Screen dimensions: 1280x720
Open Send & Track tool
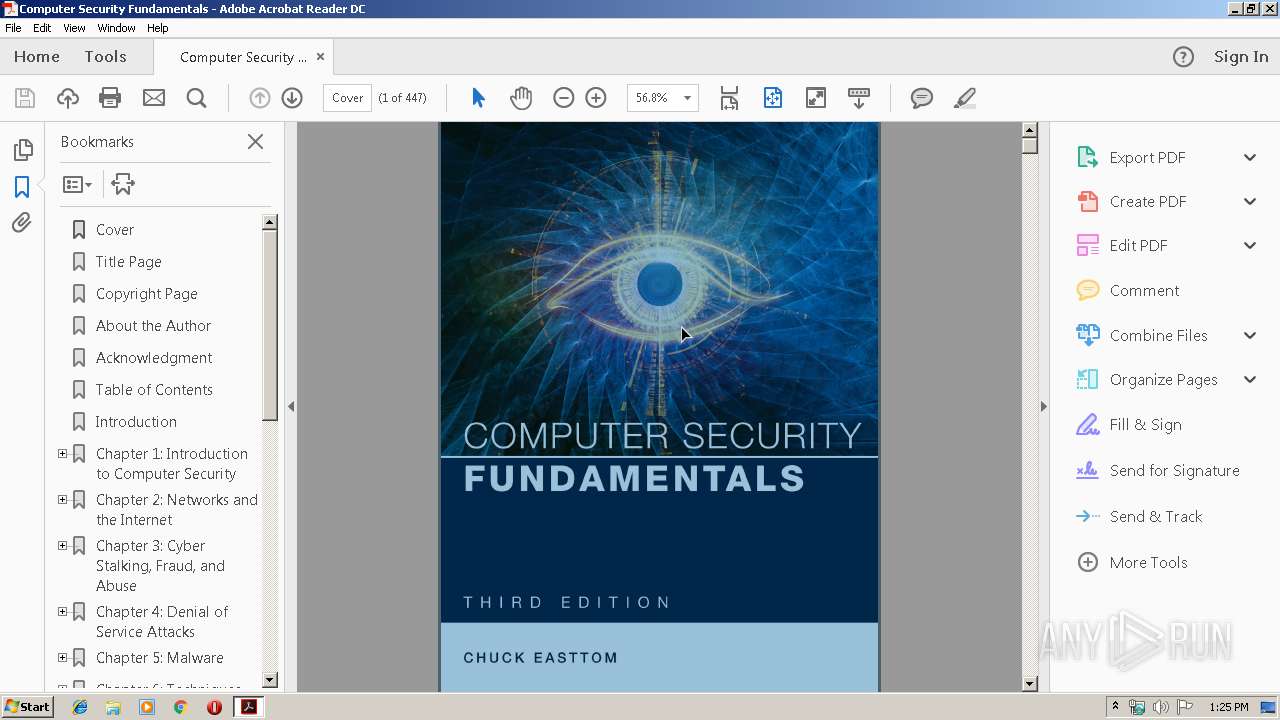[1139, 517]
